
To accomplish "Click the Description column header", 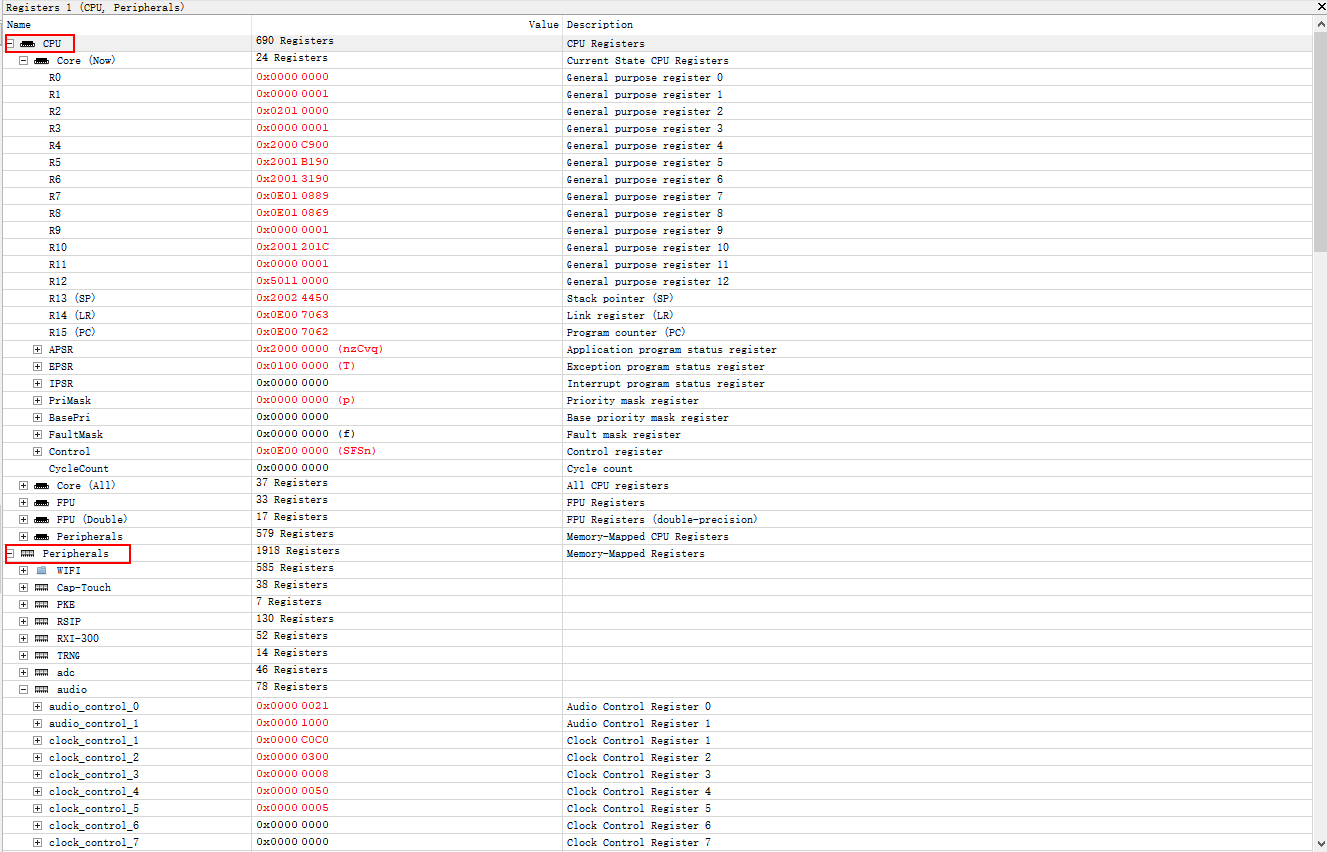I will (599, 24).
